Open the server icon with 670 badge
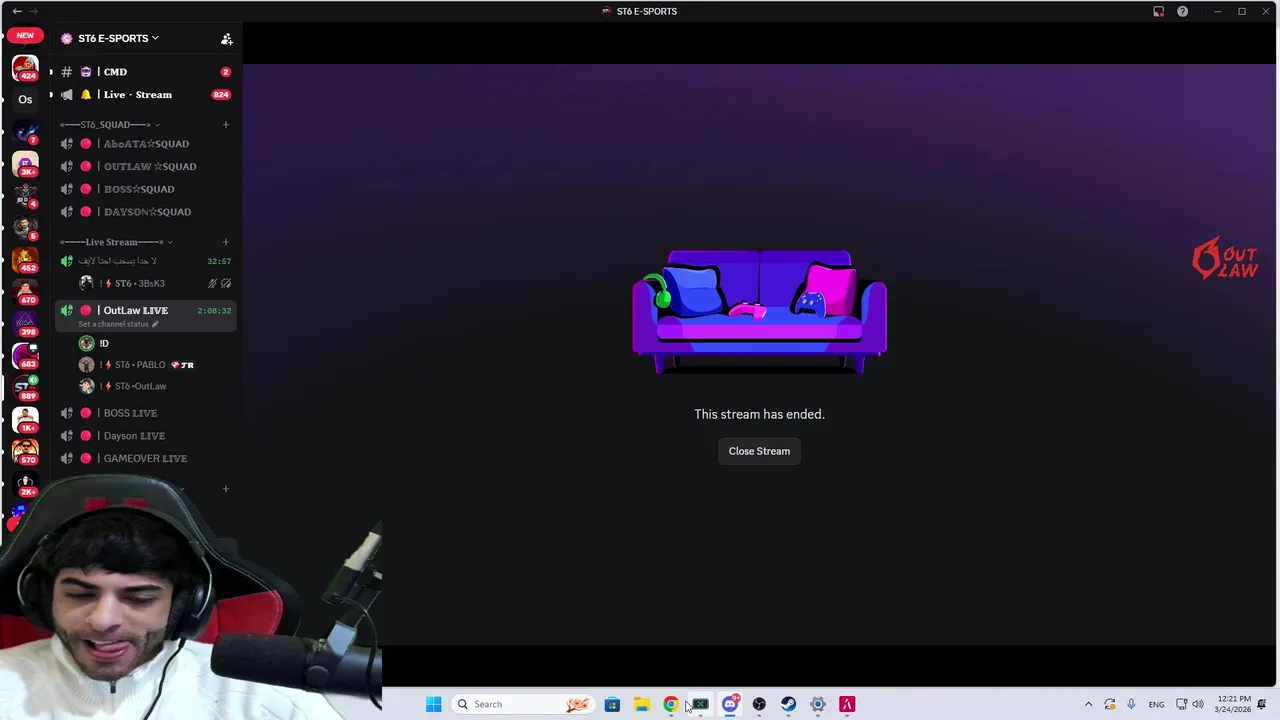The height and width of the screenshot is (720, 1280). (x=25, y=291)
